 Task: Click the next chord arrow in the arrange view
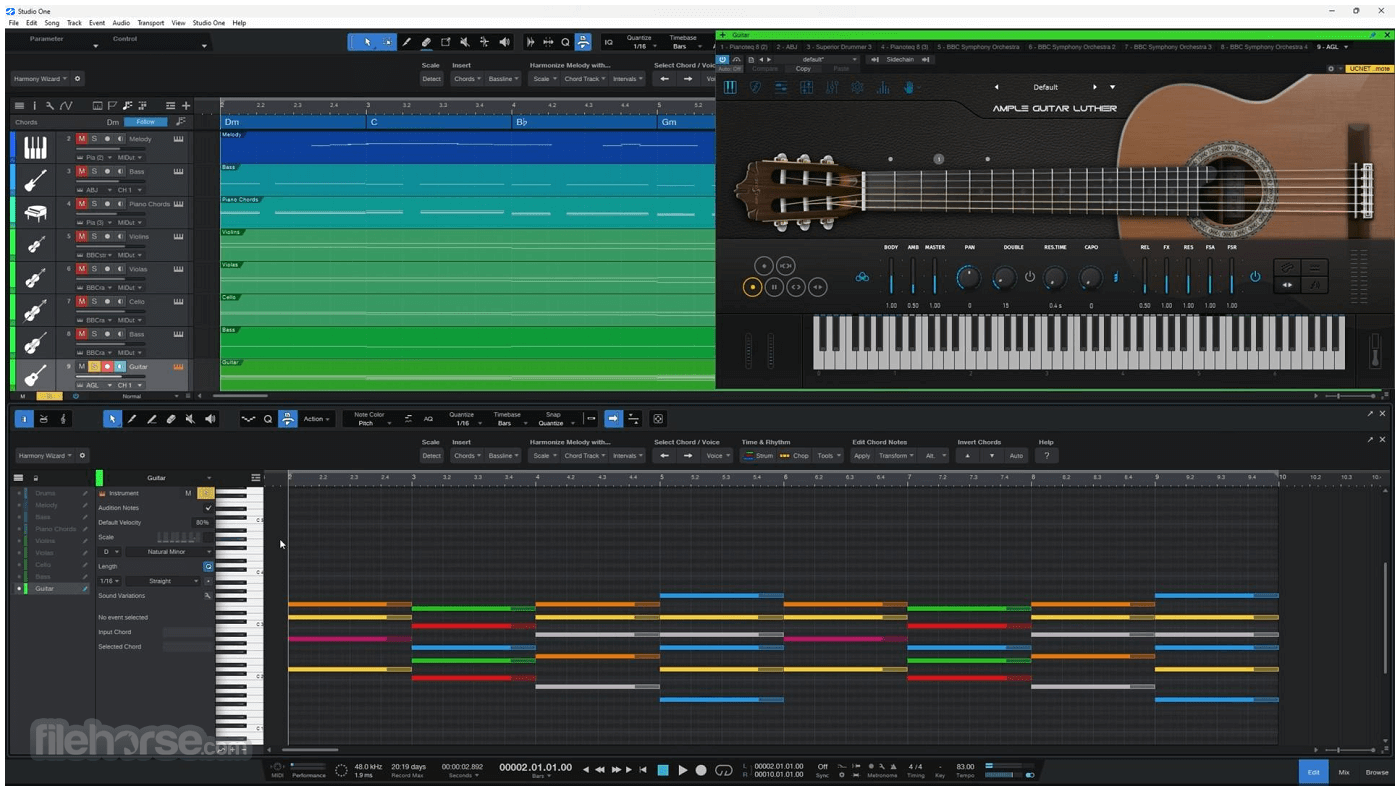click(x=687, y=79)
